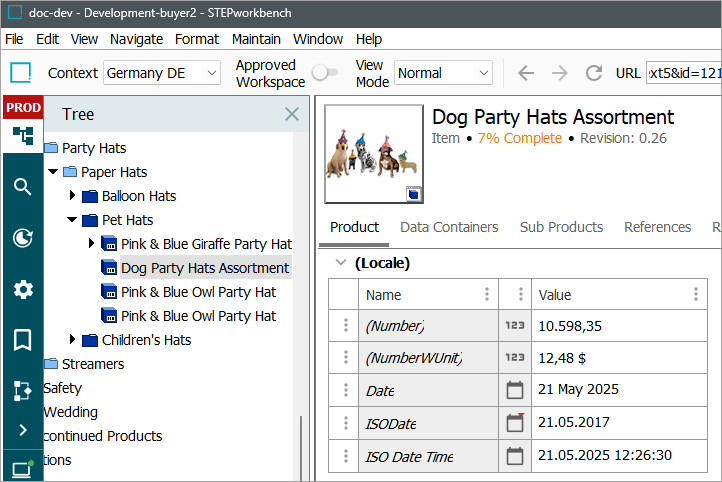The height and width of the screenshot is (482, 722).
Task: Click the reload arrow next to URL
Action: (593, 73)
